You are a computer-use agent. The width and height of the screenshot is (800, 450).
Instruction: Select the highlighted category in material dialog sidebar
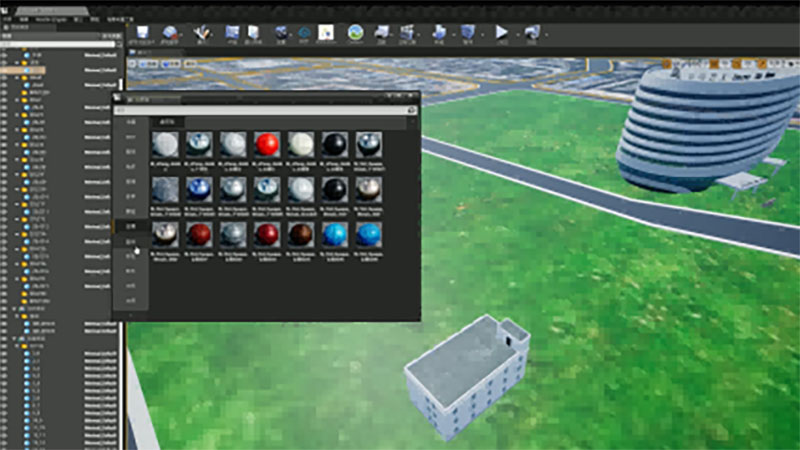[130, 228]
